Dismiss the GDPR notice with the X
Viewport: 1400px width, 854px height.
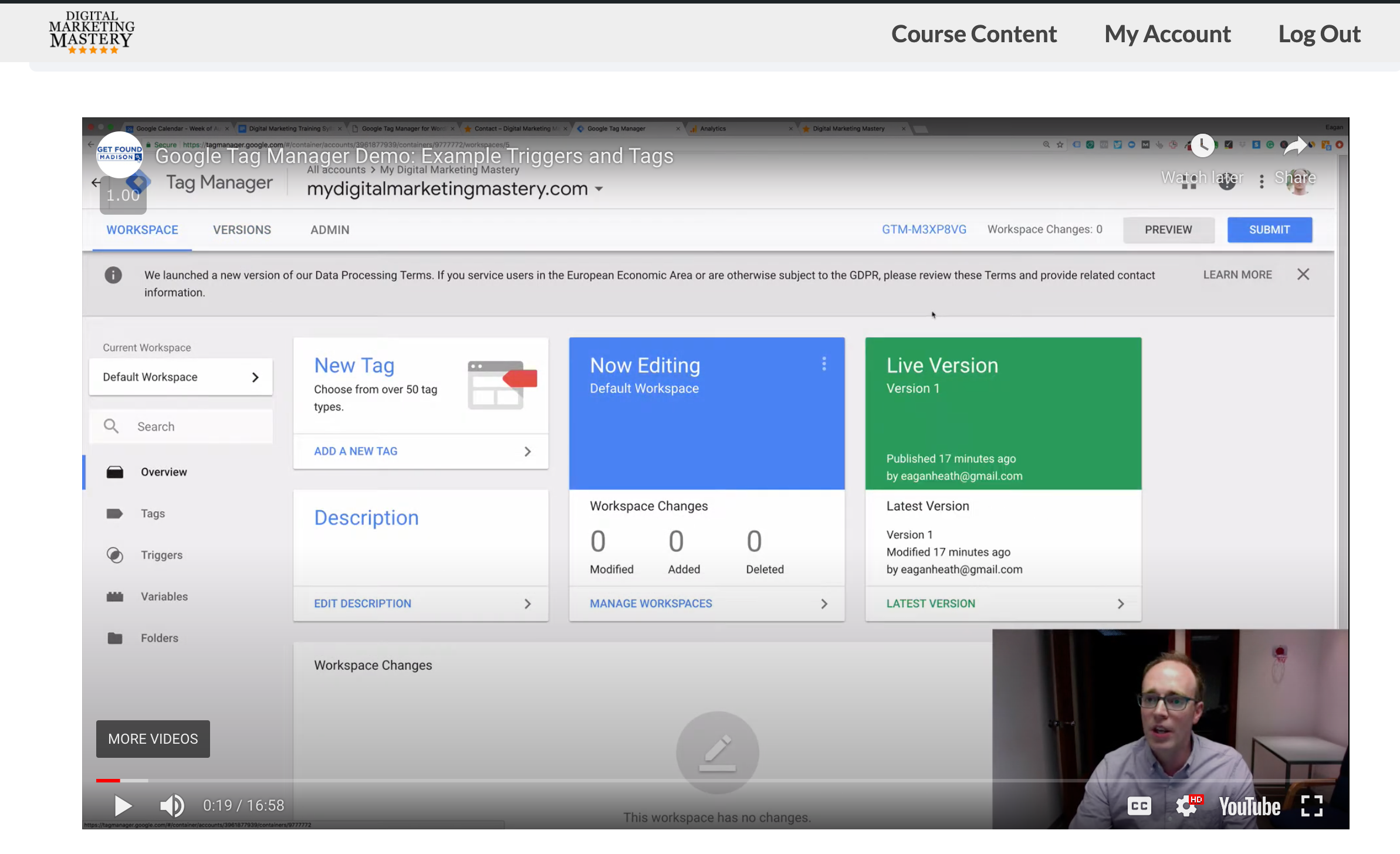(x=1303, y=274)
